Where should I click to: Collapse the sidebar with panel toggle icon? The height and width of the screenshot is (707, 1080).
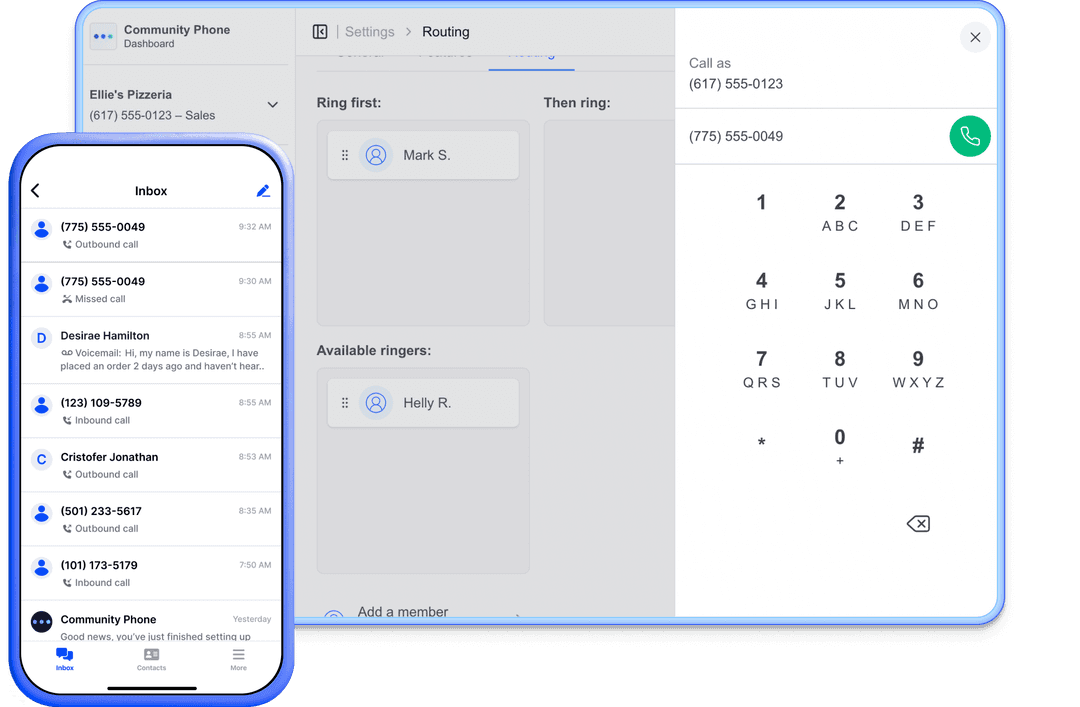(320, 32)
